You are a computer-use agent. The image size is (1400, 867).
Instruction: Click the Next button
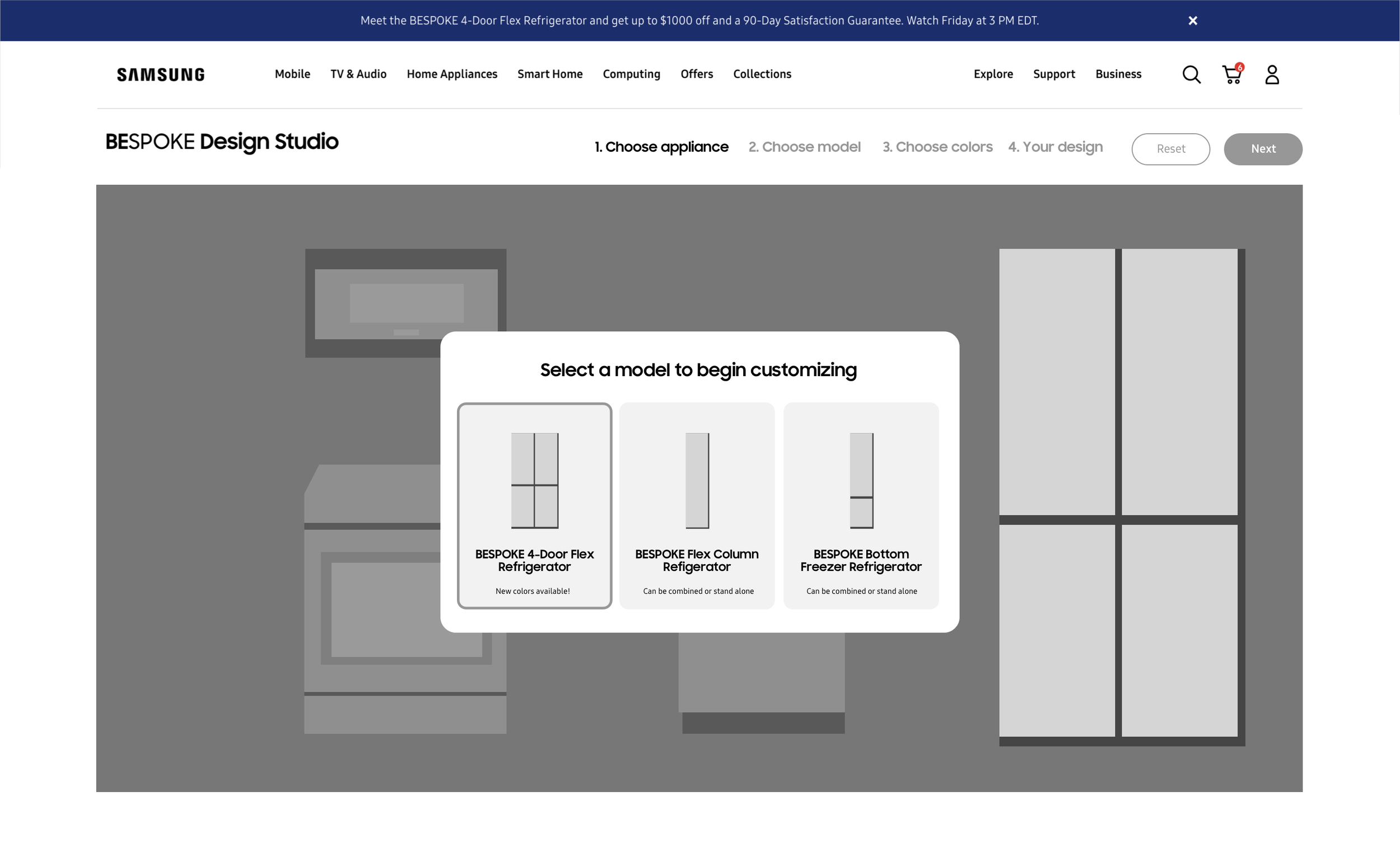pos(1262,149)
